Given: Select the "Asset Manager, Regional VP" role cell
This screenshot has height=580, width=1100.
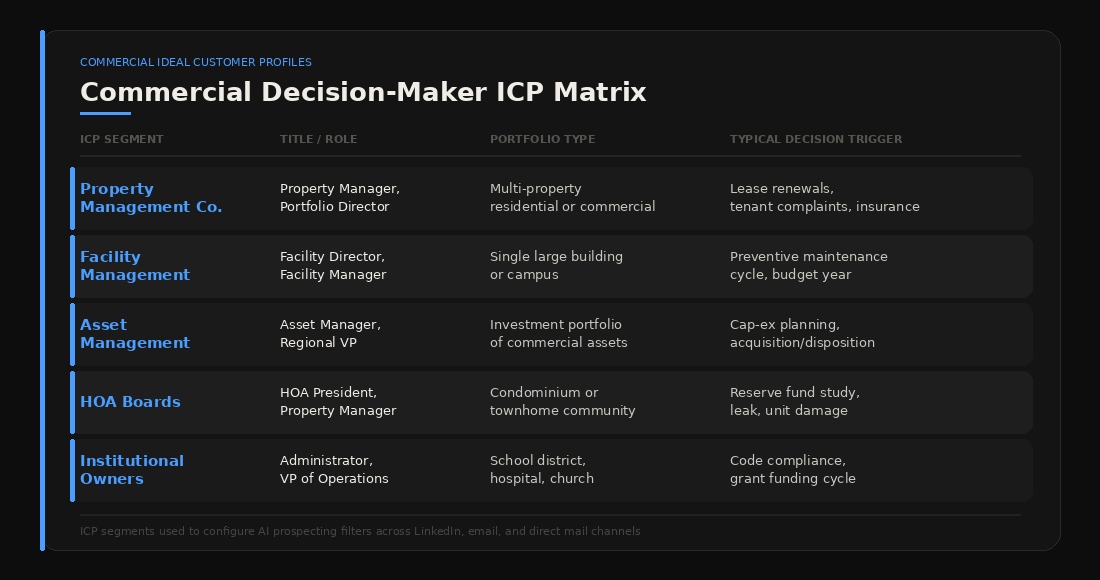Looking at the screenshot, I should pos(330,334).
